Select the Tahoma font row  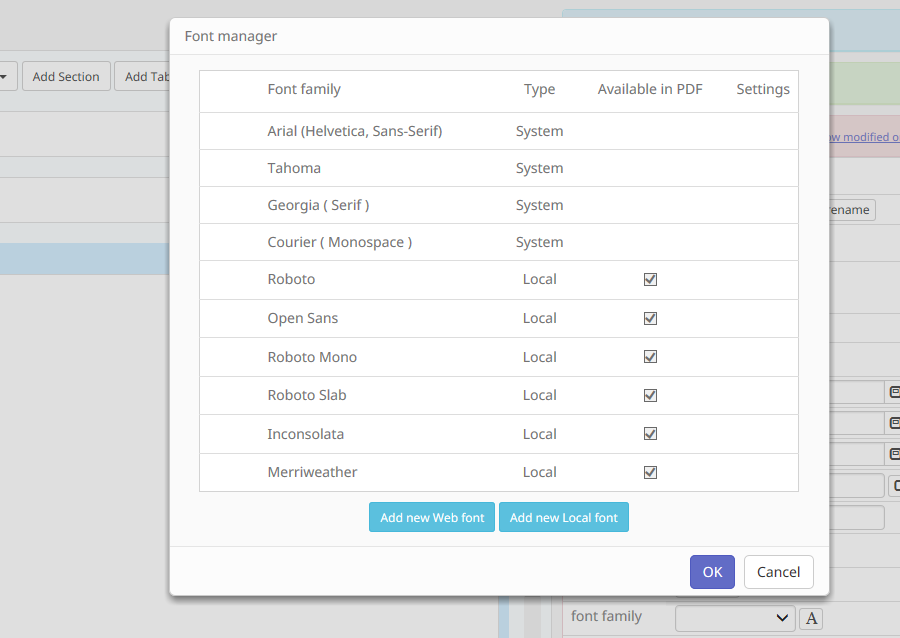[294, 168]
